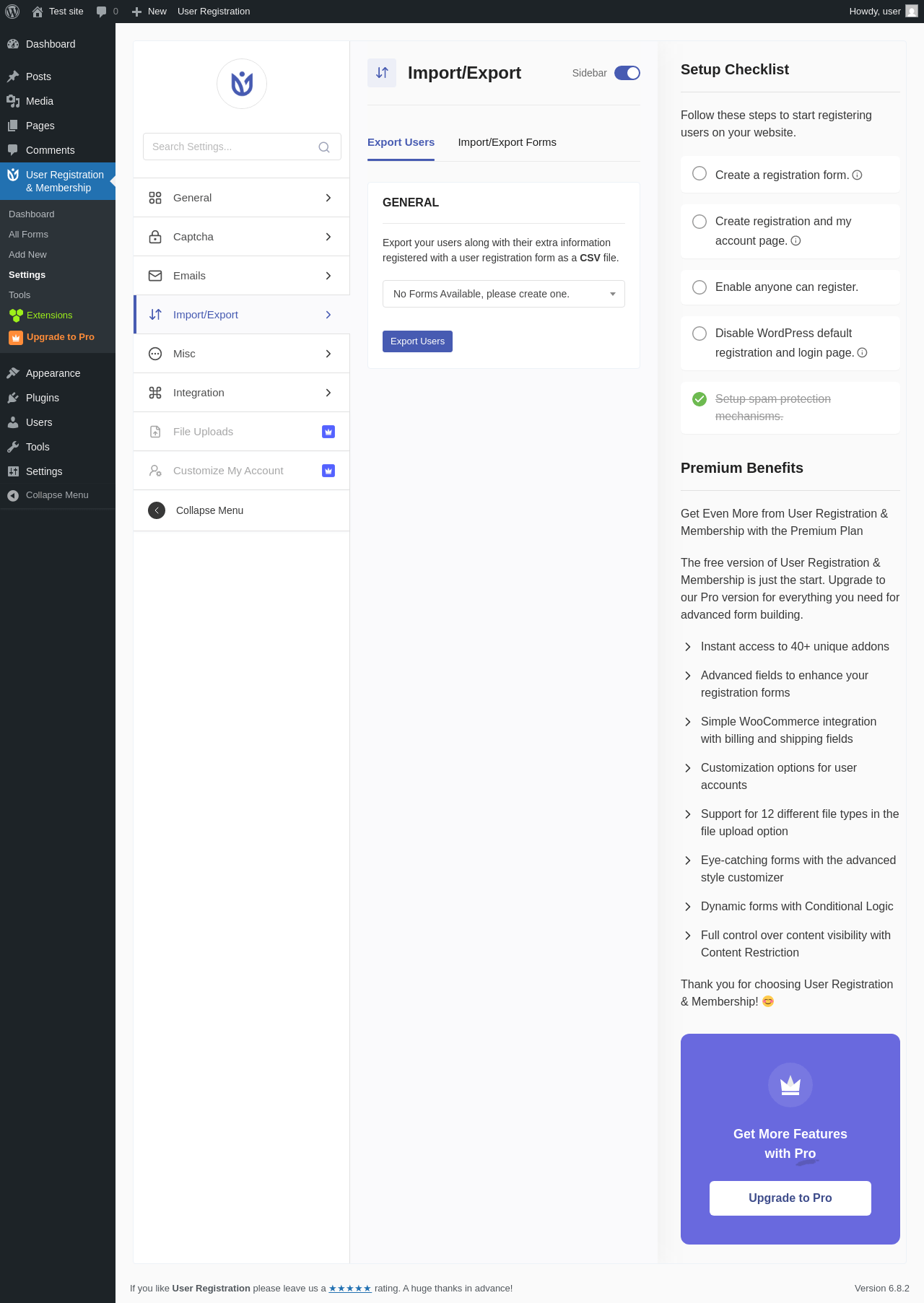Check the Create a registration form step circle
This screenshot has width=924, height=1303.
coord(699,173)
